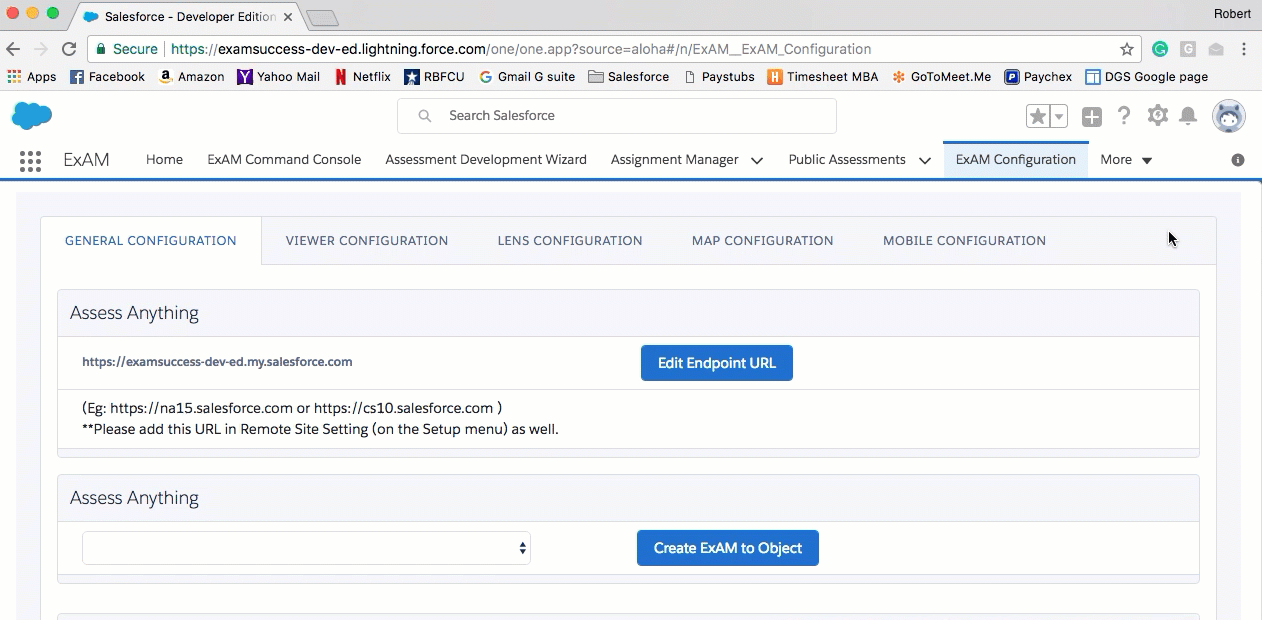Click the Salesforce cloud logo
1262x620 pixels.
31,116
